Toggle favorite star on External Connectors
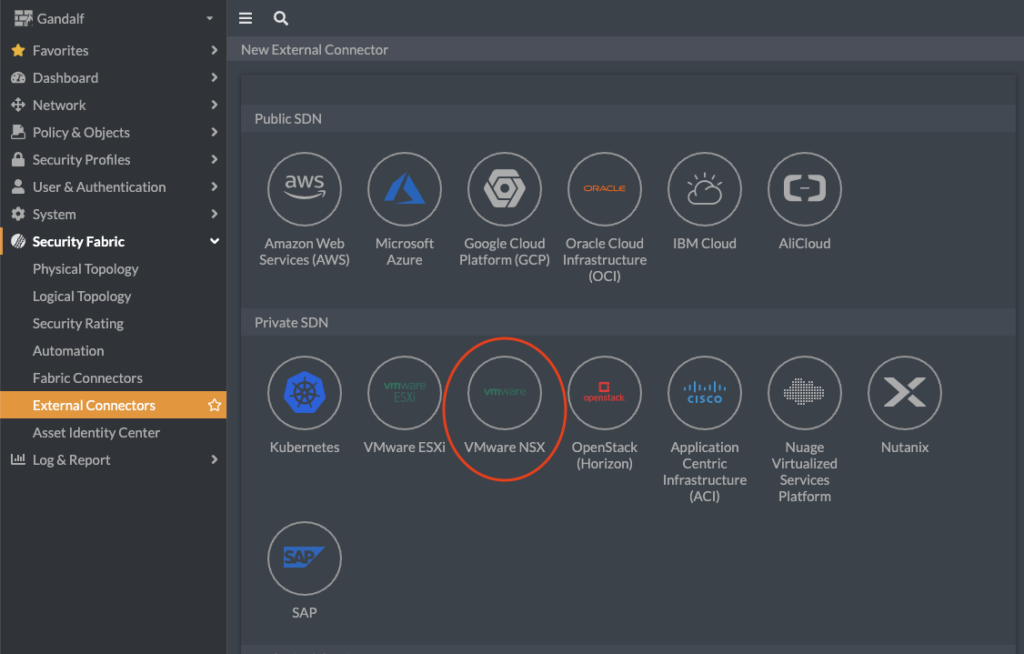The width and height of the screenshot is (1024, 654). tap(214, 406)
